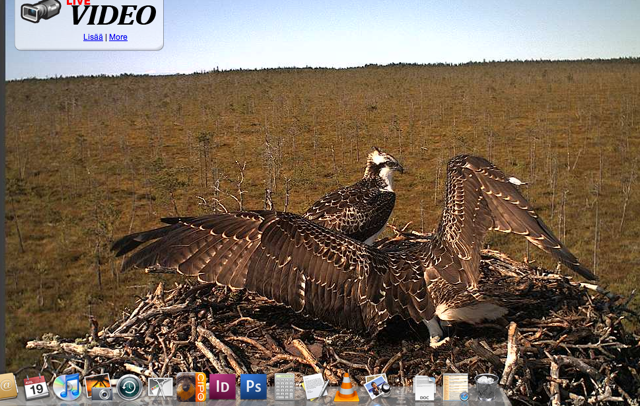Viewport: 640px width, 406px height.
Task: Open the Calculator app in the Dock
Action: (284, 387)
